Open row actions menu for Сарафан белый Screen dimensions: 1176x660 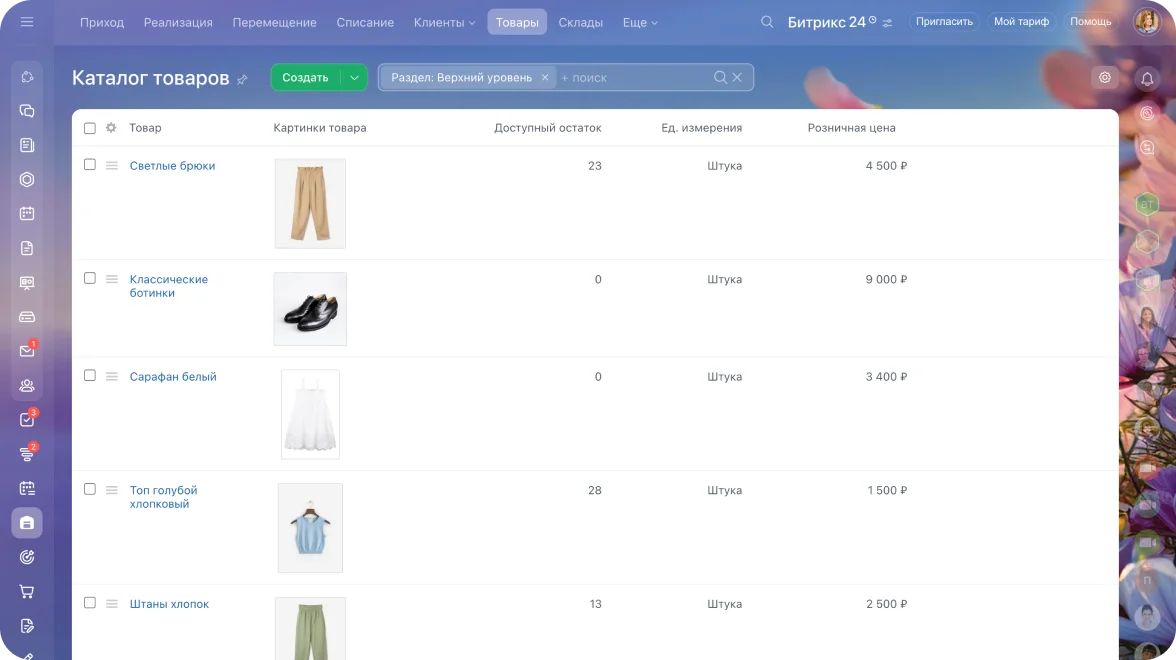tap(112, 376)
